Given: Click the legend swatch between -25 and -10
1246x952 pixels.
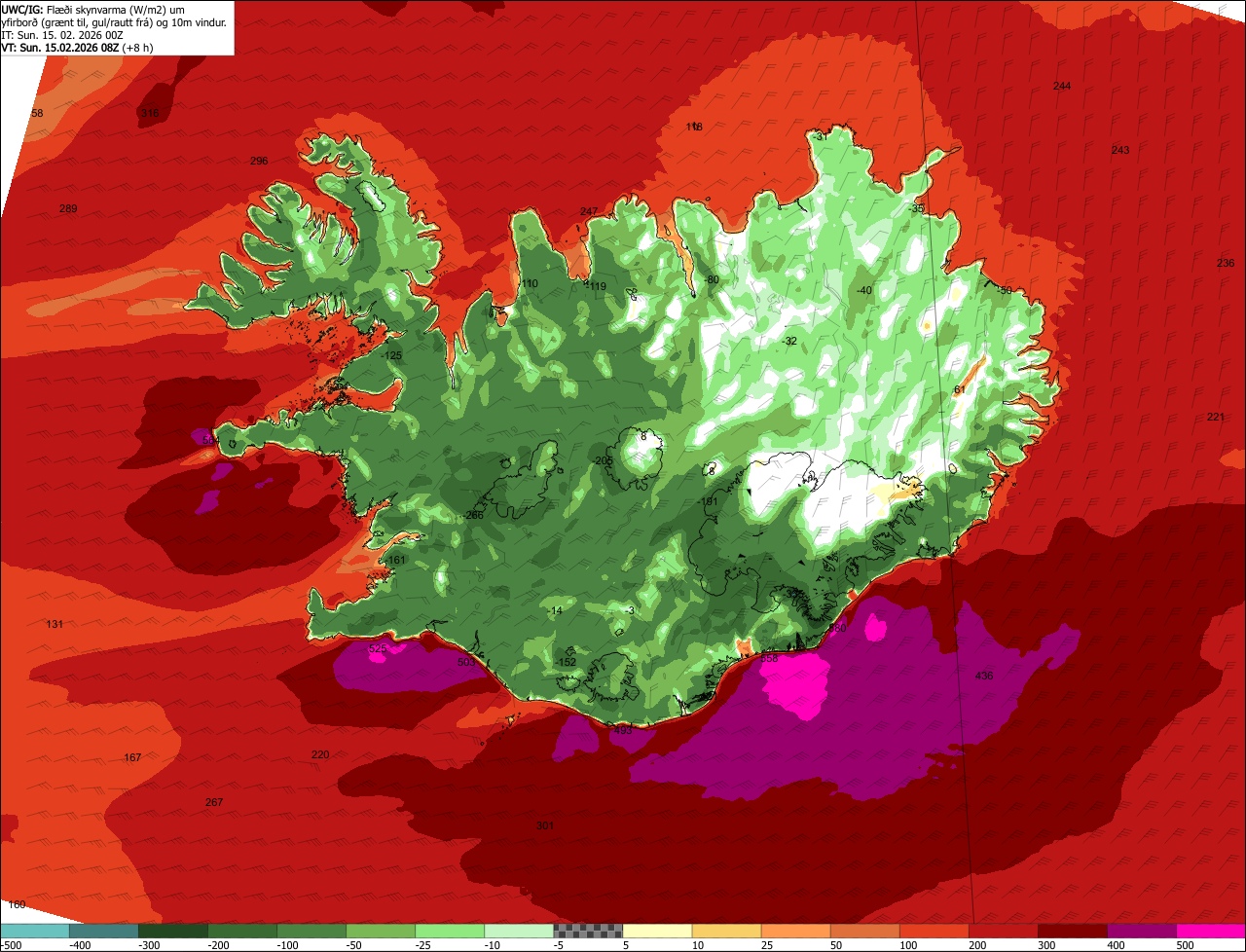Looking at the screenshot, I should coord(450,931).
